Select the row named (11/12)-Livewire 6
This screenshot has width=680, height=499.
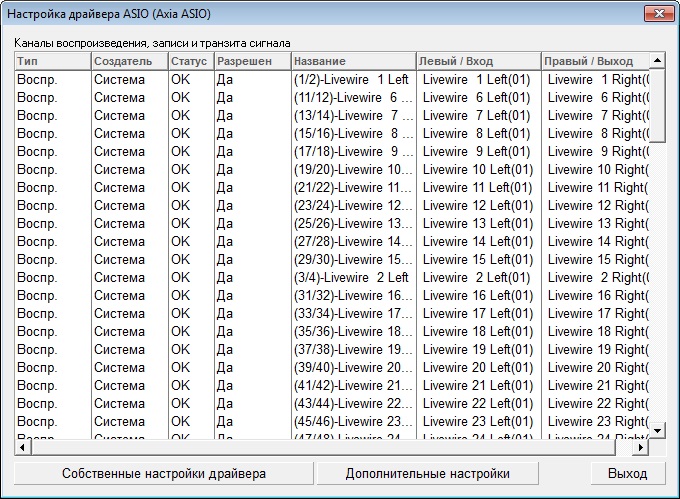click(332, 98)
